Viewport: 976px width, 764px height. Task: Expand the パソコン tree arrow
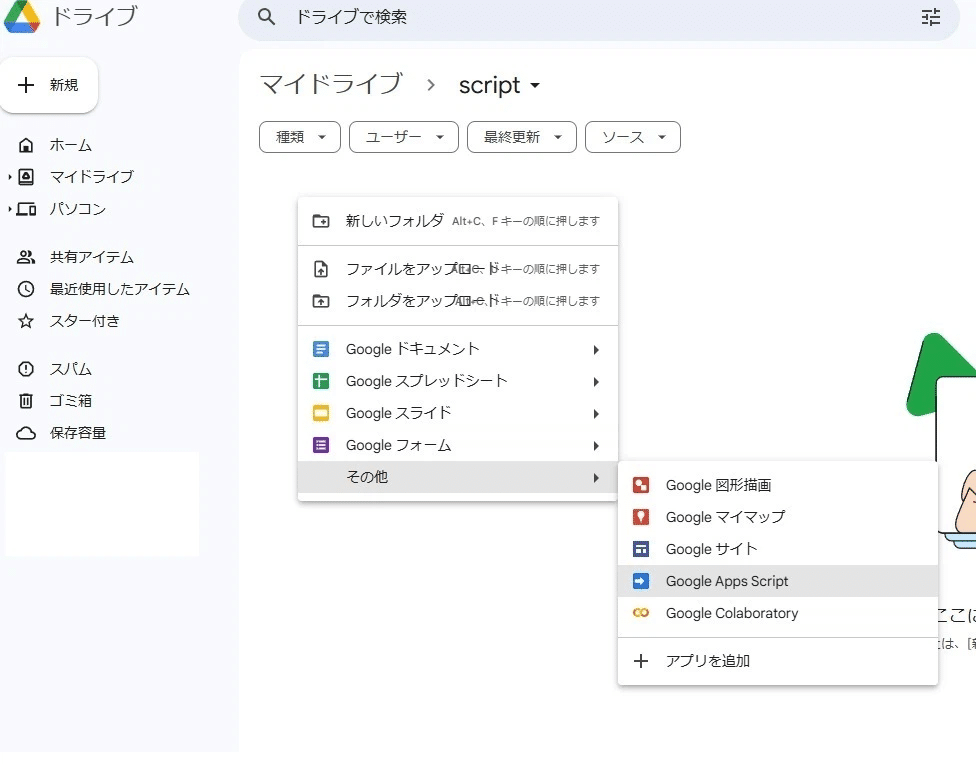[10, 209]
